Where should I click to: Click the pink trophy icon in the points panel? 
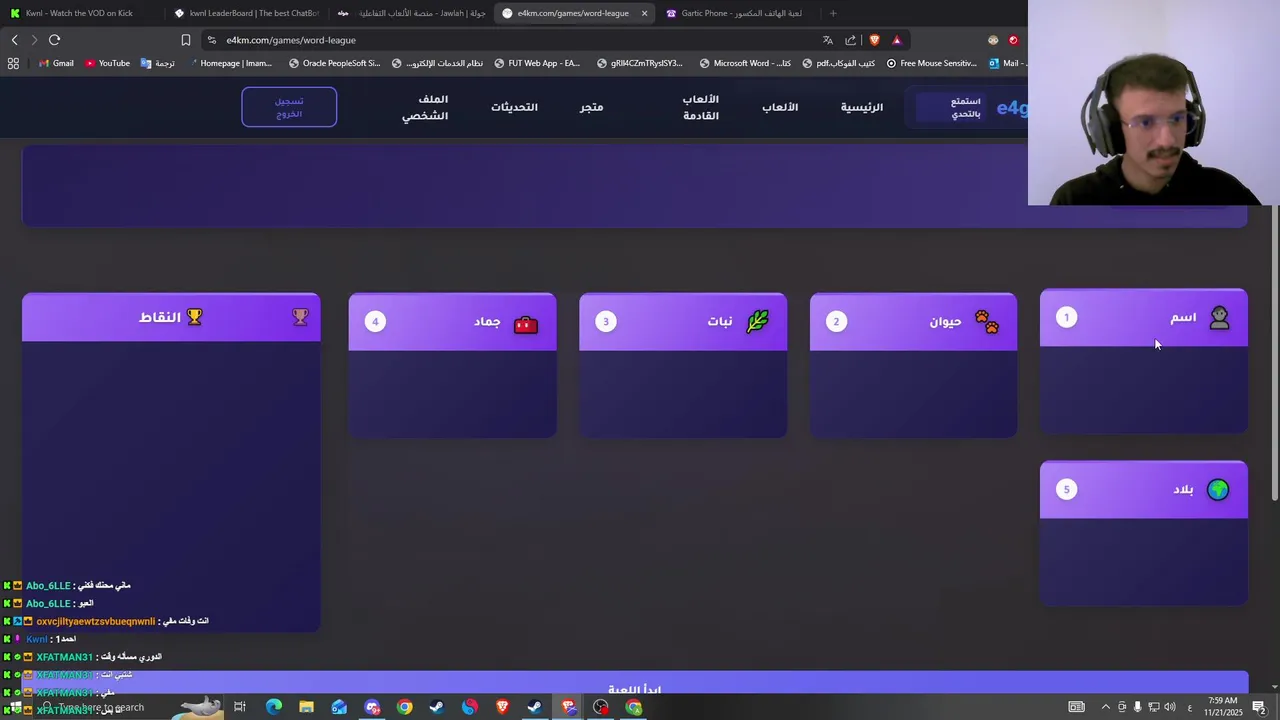[300, 317]
